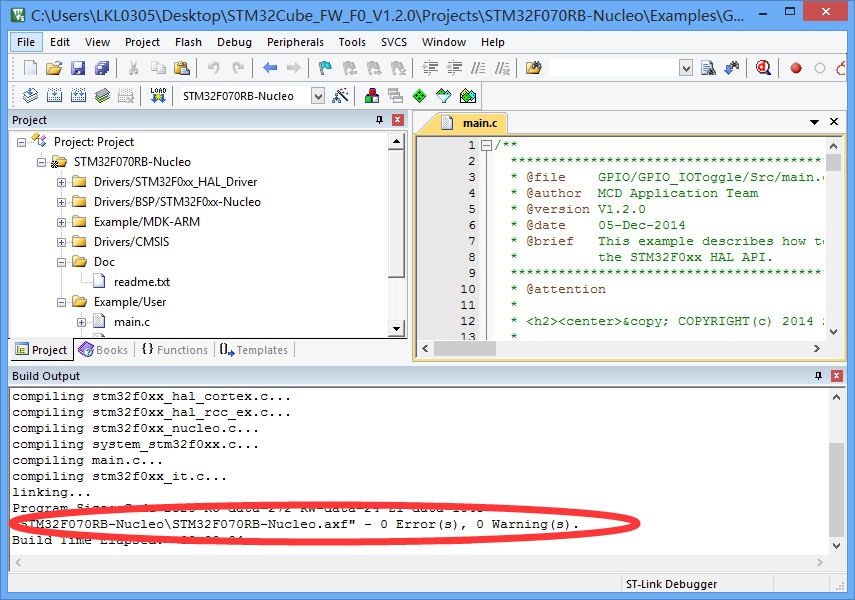Image resolution: width=855 pixels, height=600 pixels.
Task: Collapse the STM32F070RB-Nucleo target node
Action: click(41, 162)
